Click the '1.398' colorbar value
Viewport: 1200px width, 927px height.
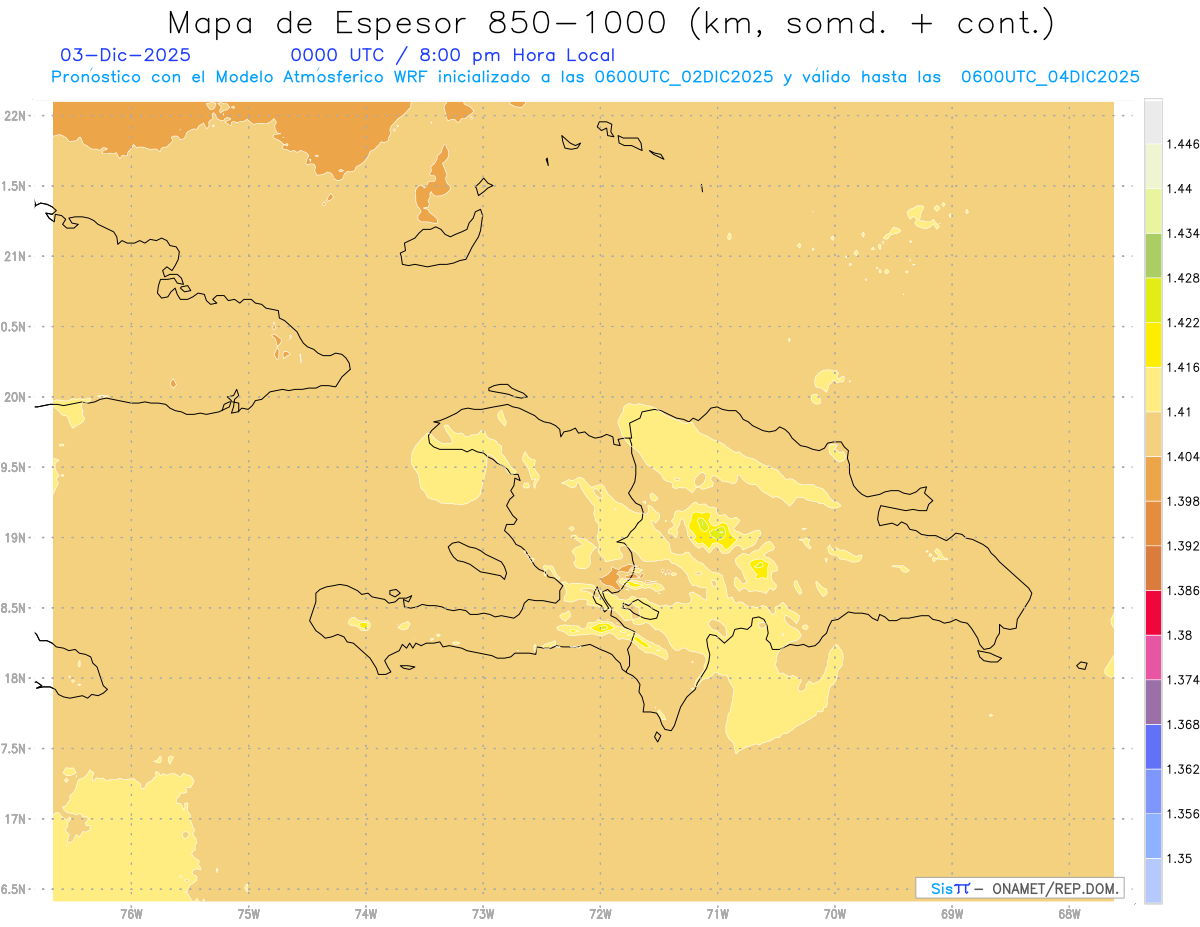(x=1181, y=501)
